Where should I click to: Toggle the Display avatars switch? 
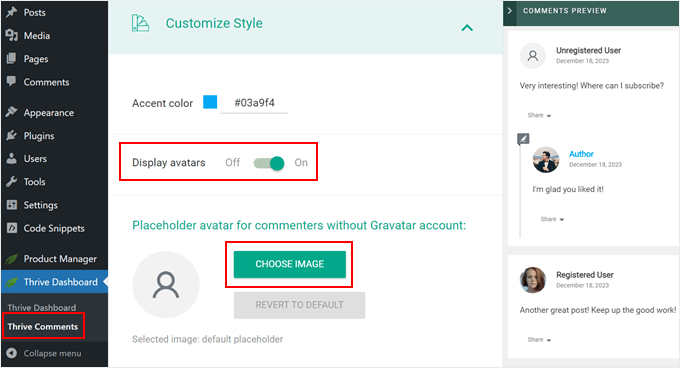coord(269,163)
